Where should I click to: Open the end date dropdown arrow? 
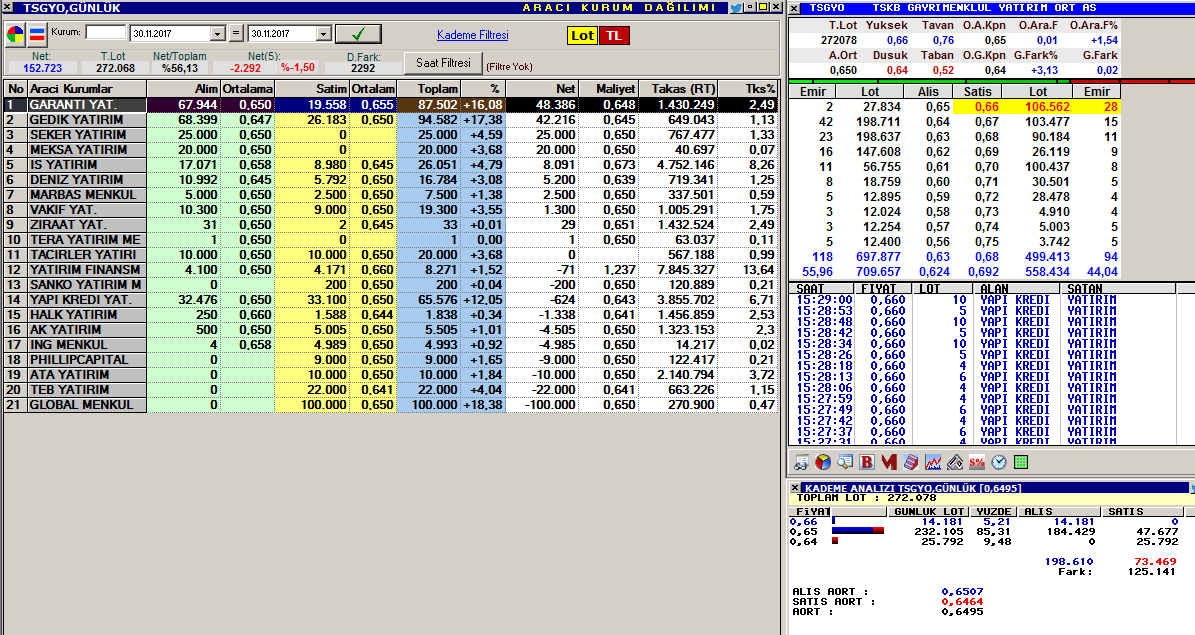[324, 34]
